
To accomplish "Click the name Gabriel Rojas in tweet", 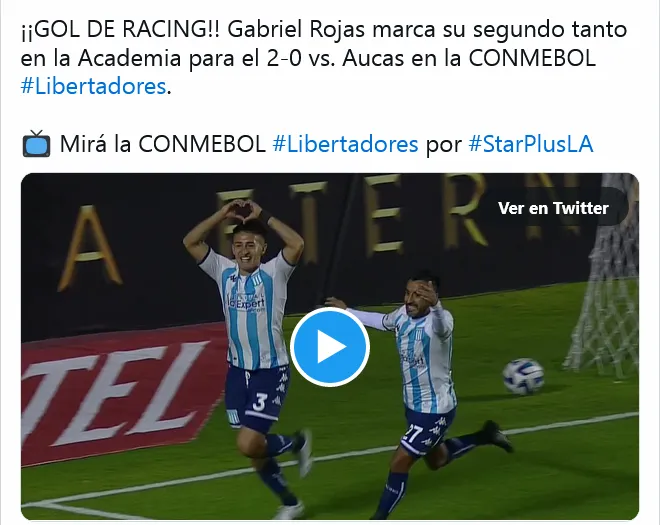I will click(x=297, y=30).
